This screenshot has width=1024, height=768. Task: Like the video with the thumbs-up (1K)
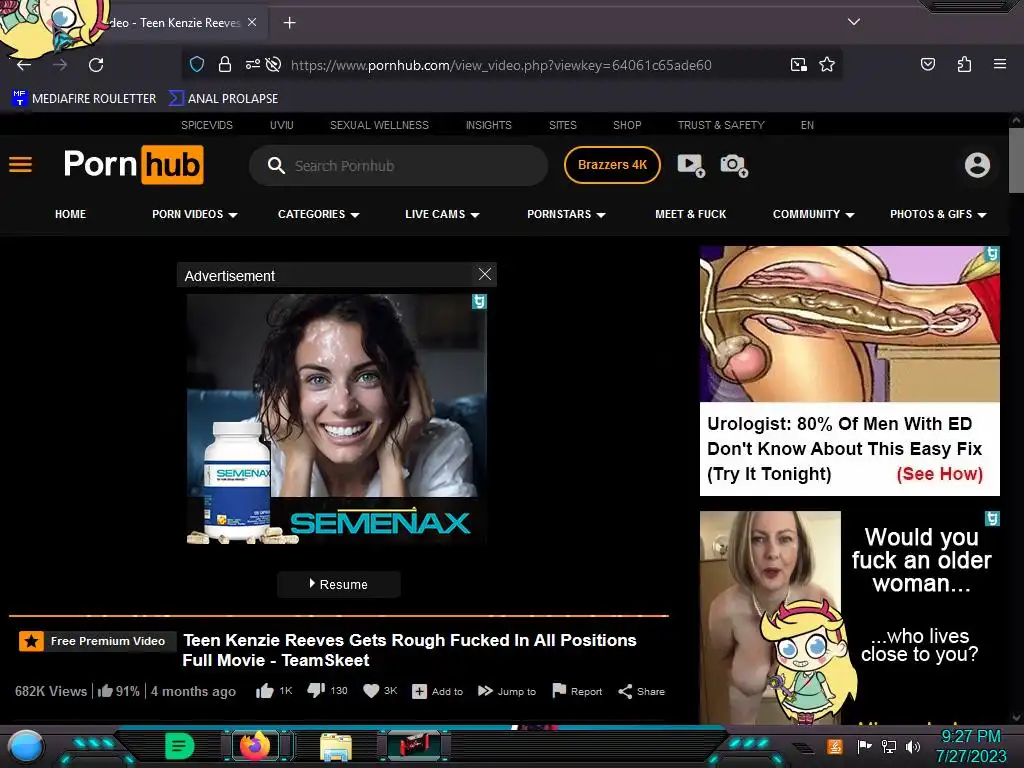(274, 691)
